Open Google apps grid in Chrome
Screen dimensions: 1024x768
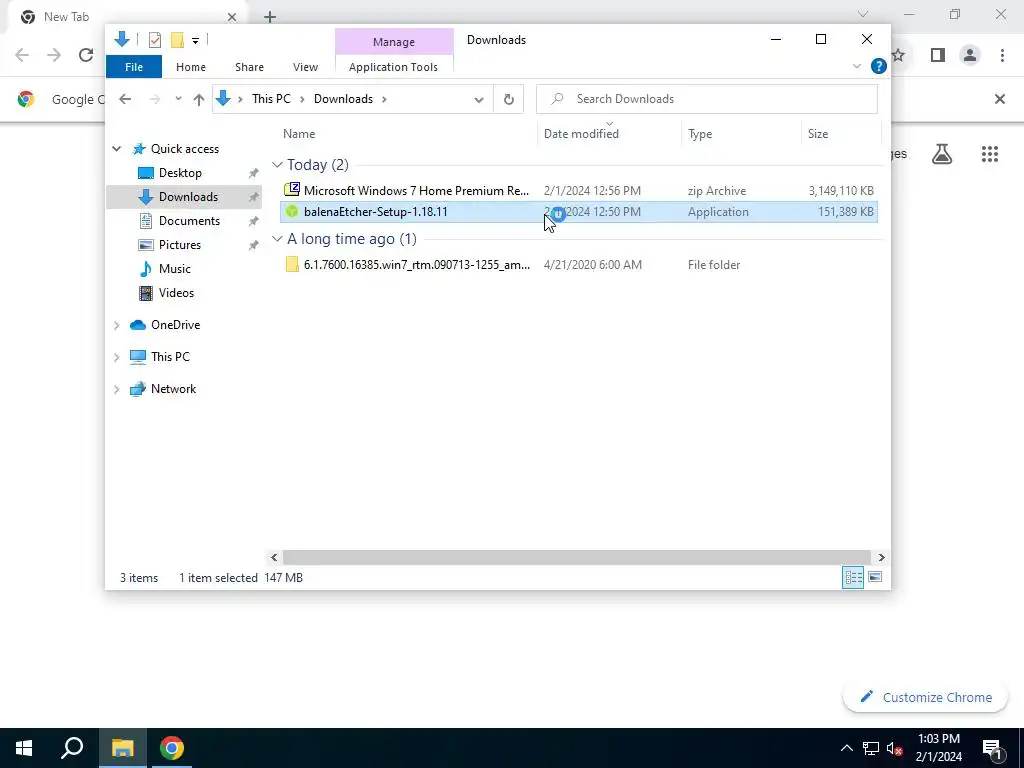(989, 154)
